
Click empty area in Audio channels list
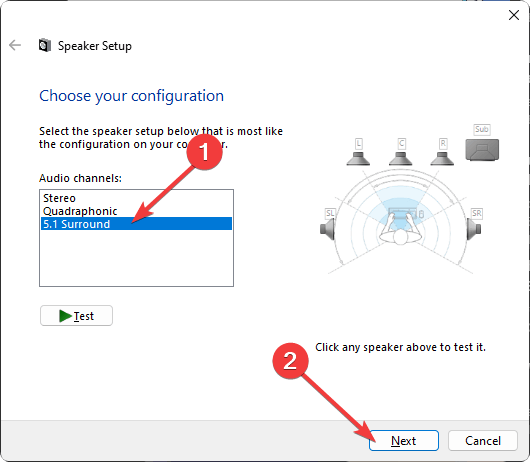(x=136, y=259)
